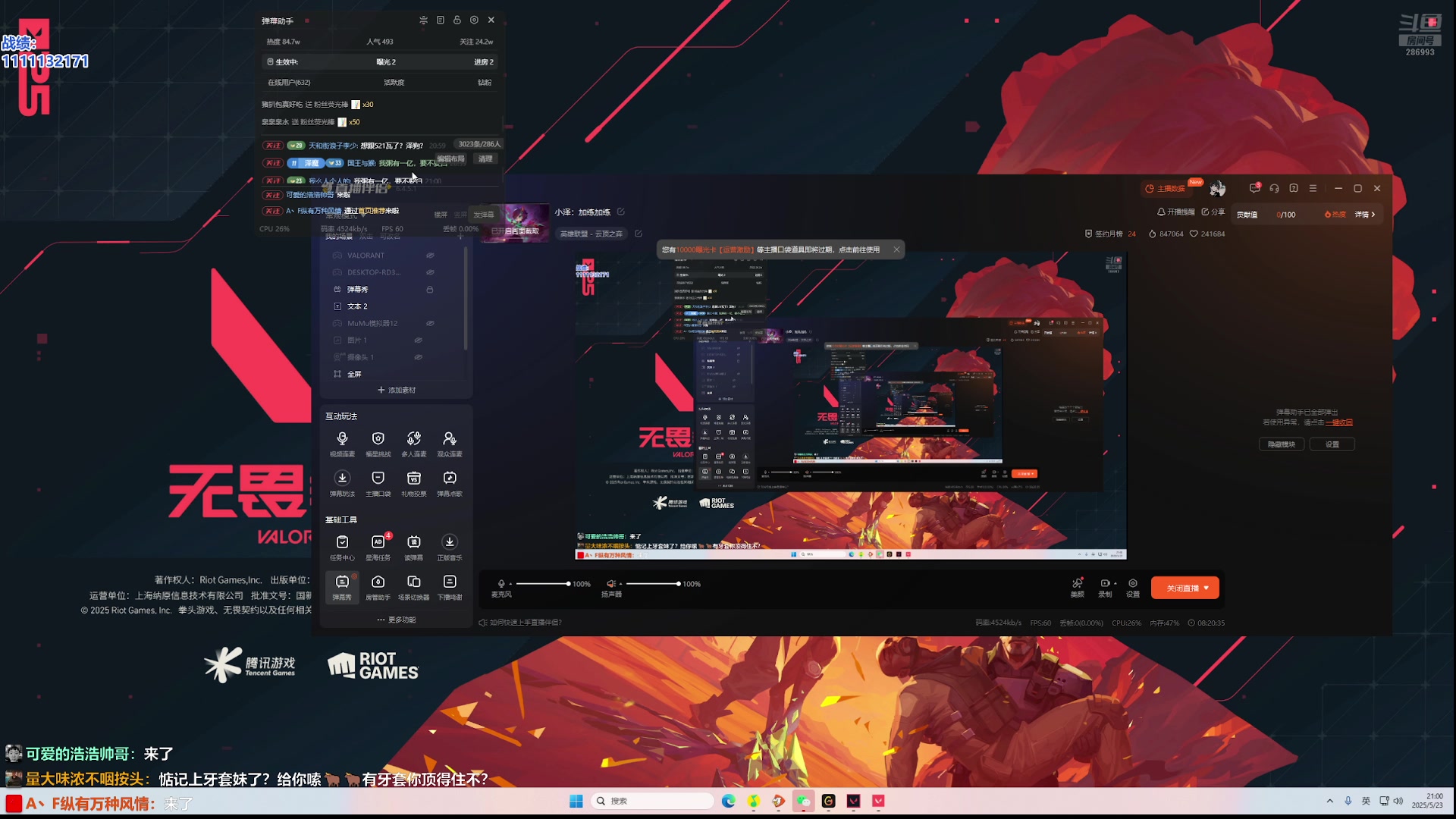Image resolution: width=1456 pixels, height=819 pixels.
Task: Click 分享 share button
Action: pyautogui.click(x=1213, y=212)
